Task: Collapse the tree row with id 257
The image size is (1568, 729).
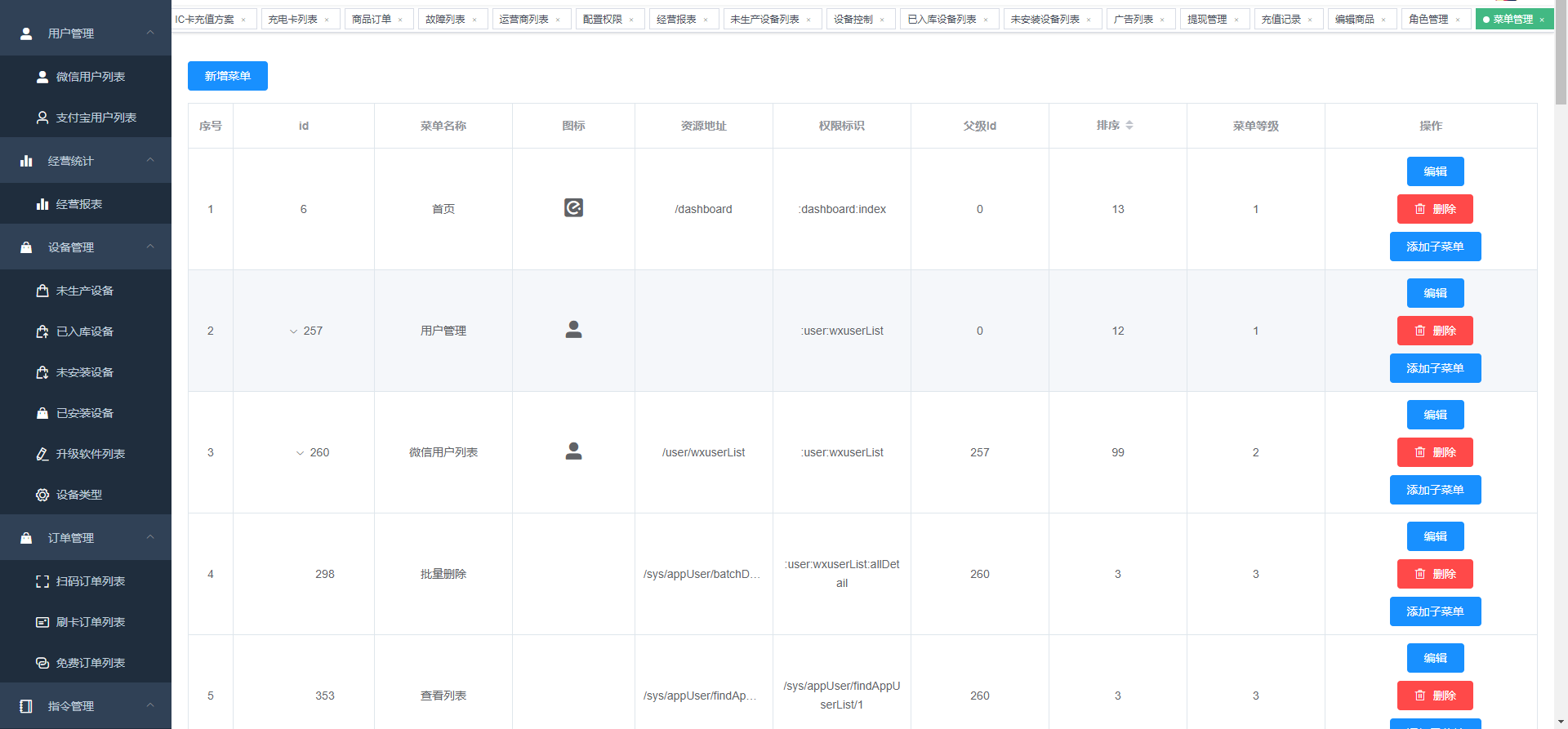Action: (x=293, y=331)
